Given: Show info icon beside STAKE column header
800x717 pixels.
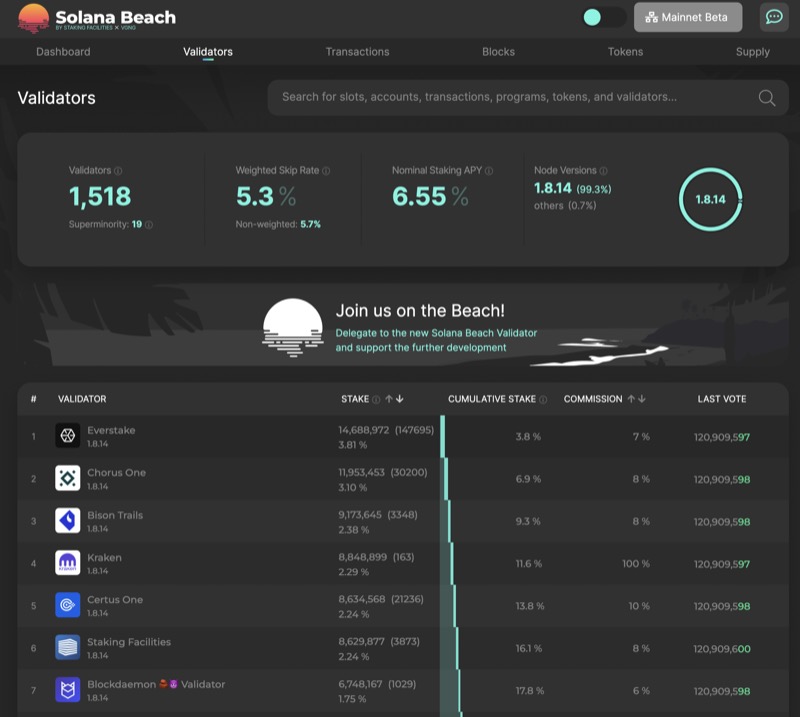Looking at the screenshot, I should point(376,400).
